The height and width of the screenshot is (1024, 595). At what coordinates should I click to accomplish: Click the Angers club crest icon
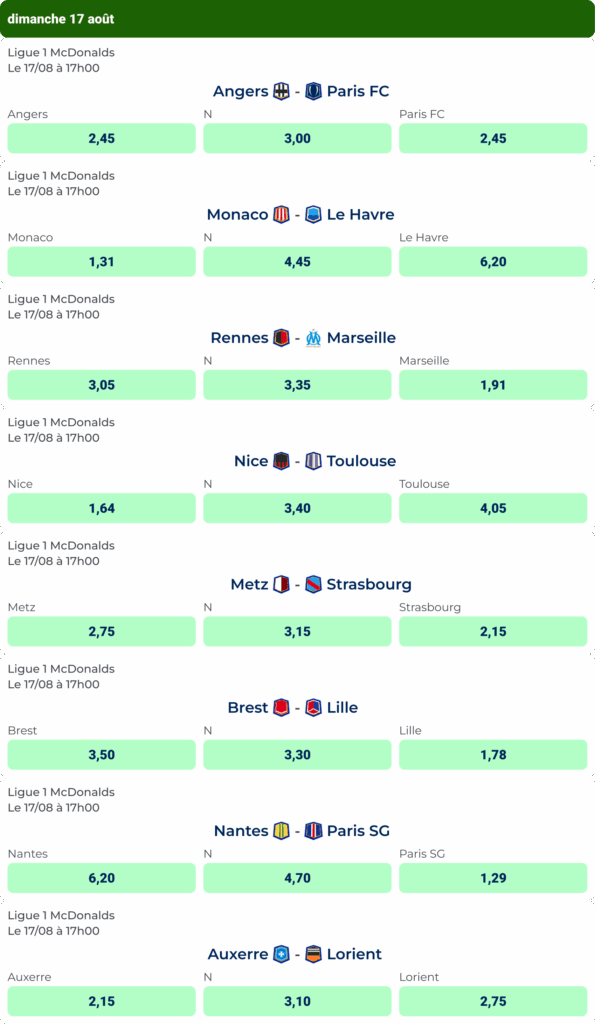[281, 91]
